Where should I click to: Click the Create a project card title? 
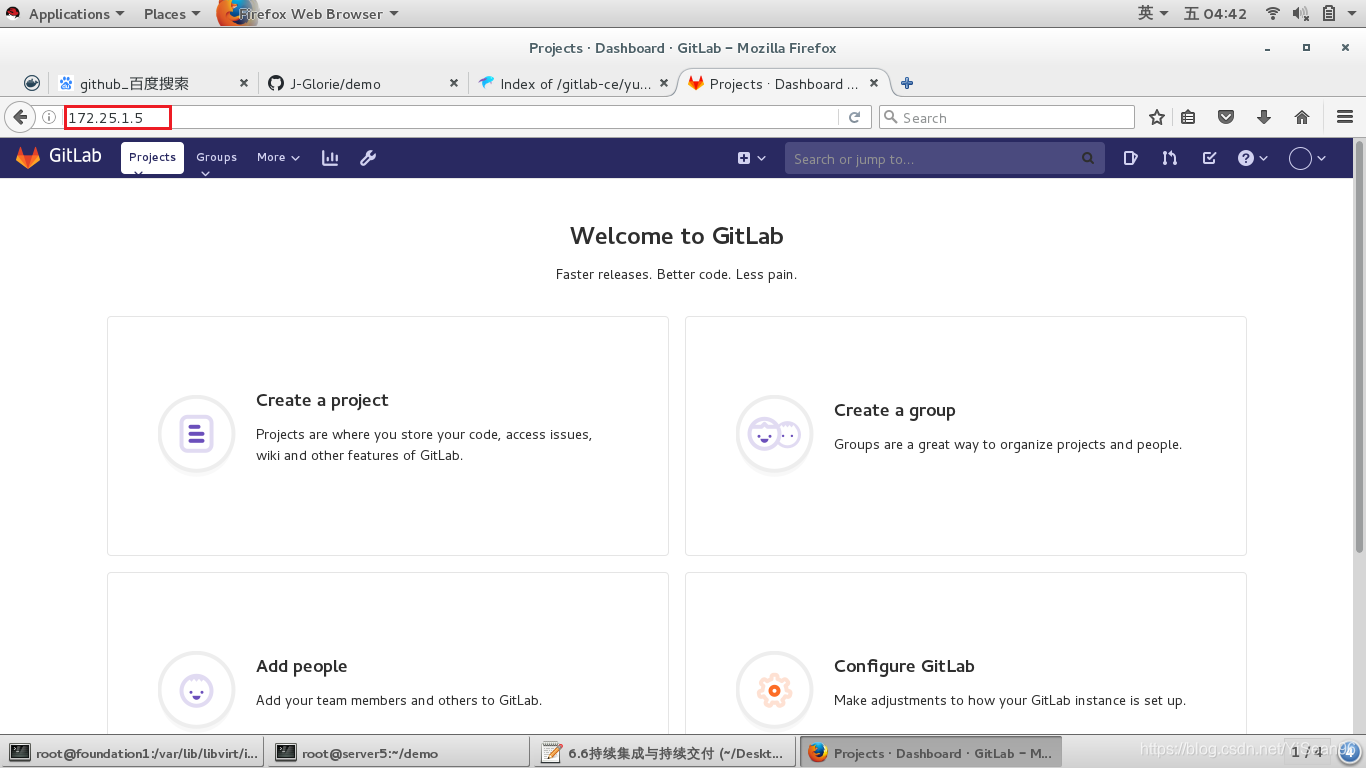tap(322, 400)
